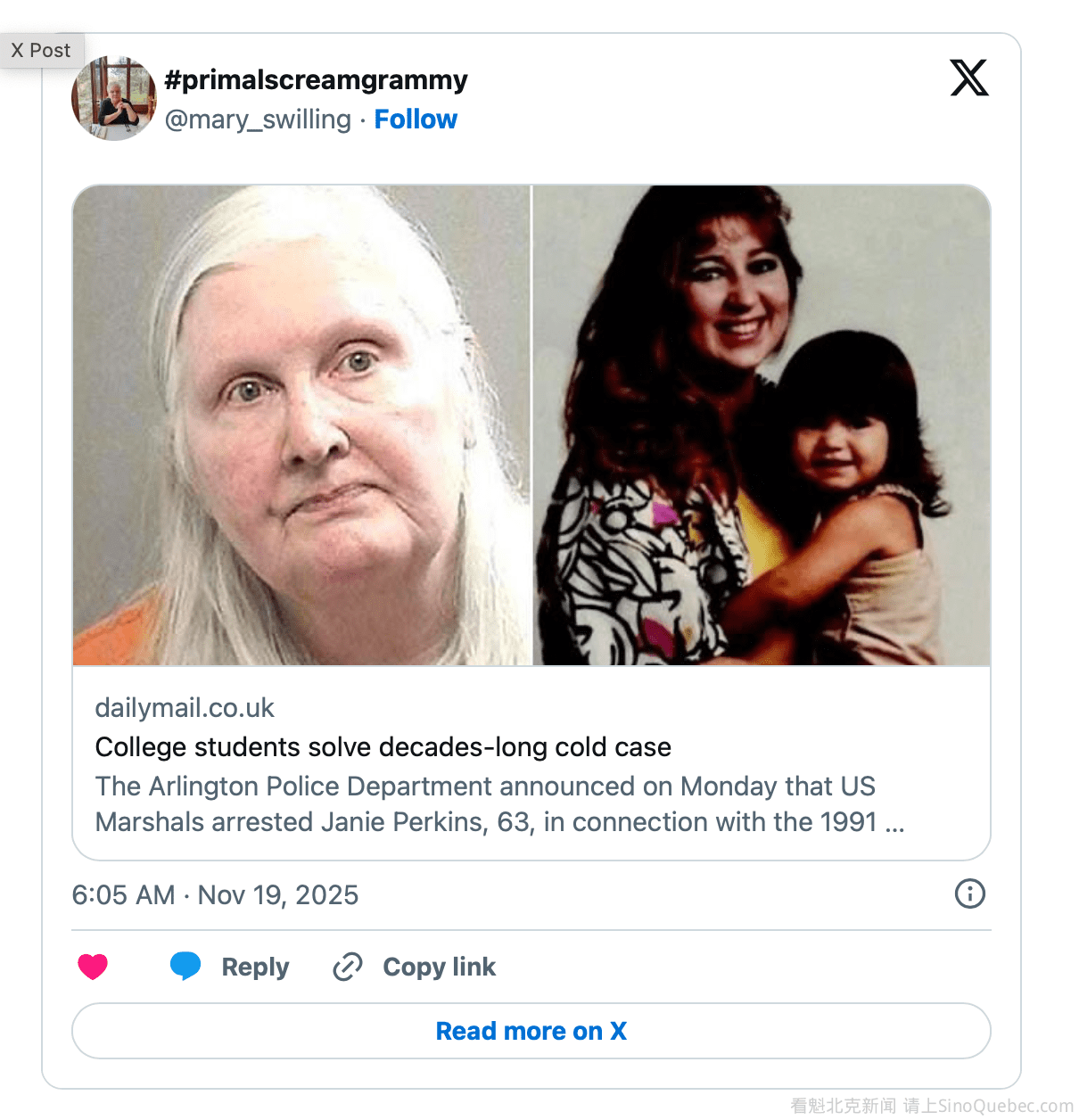Click Copy link text
Screen dimensions: 1079x1120
point(439,968)
